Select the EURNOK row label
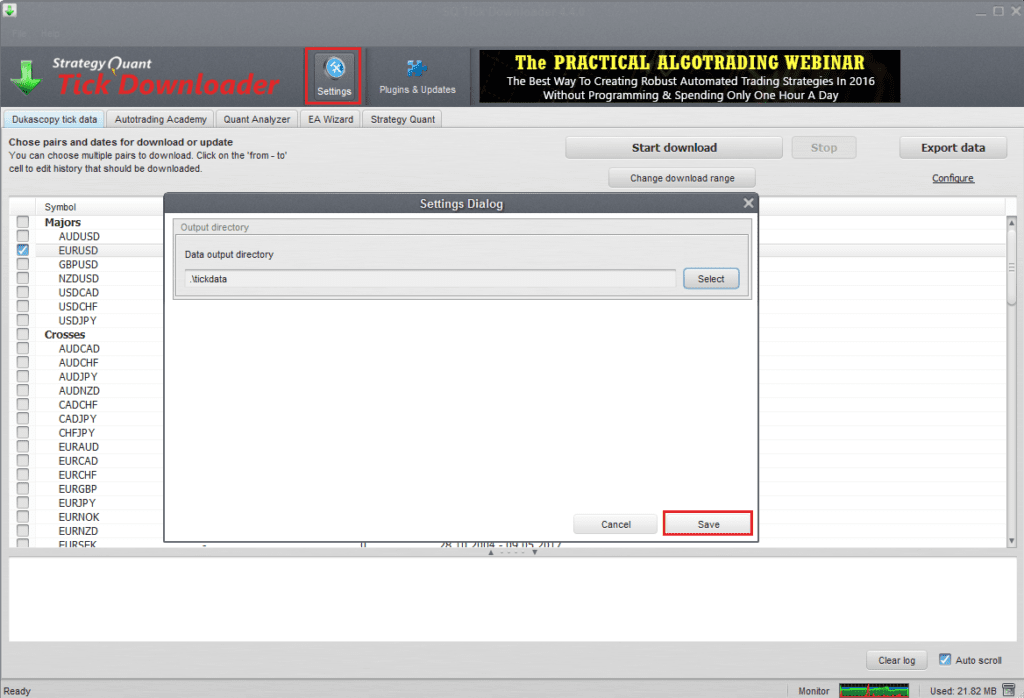 pos(79,516)
